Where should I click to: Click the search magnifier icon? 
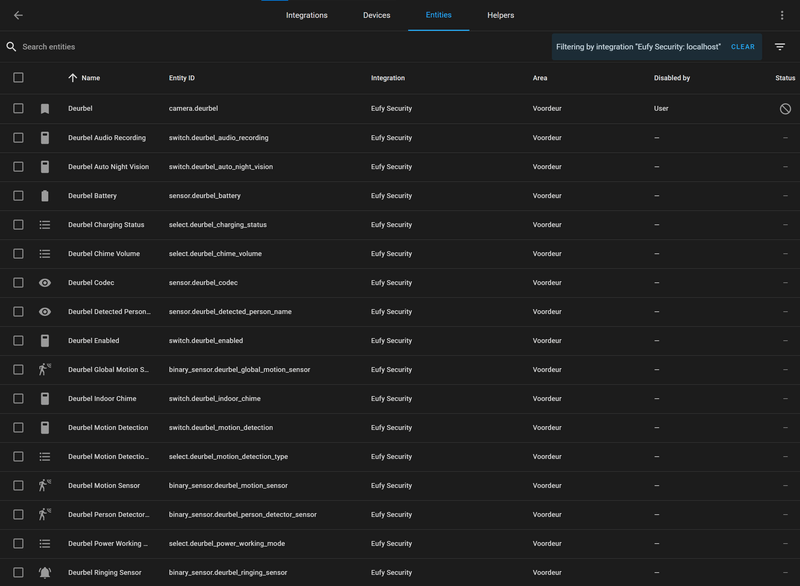click(11, 46)
